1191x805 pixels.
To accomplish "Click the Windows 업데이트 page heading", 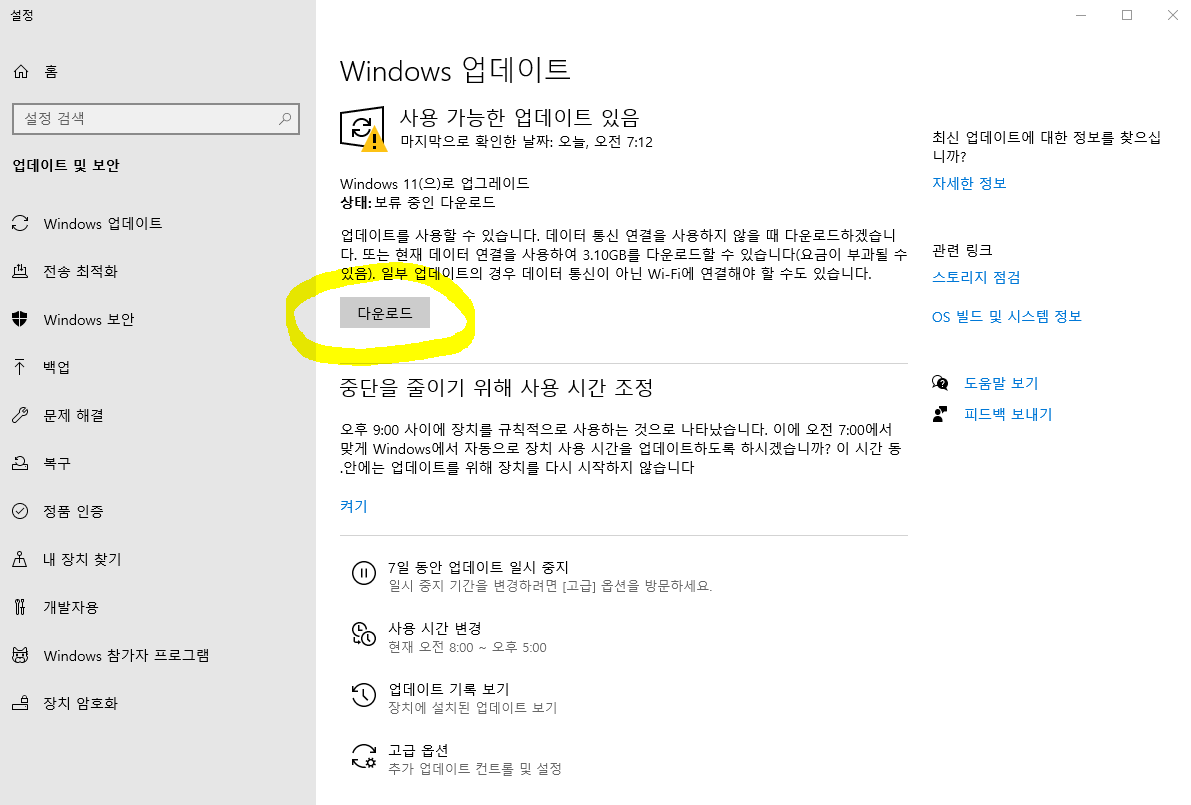I will click(x=455, y=70).
